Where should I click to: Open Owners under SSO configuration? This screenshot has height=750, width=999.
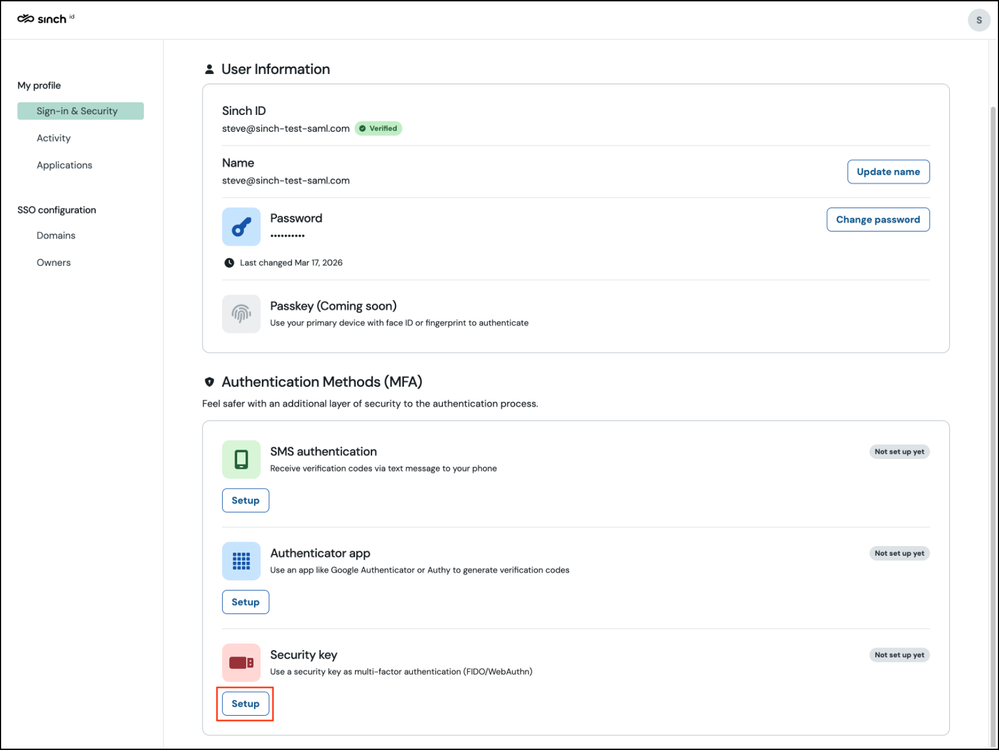click(x=54, y=263)
